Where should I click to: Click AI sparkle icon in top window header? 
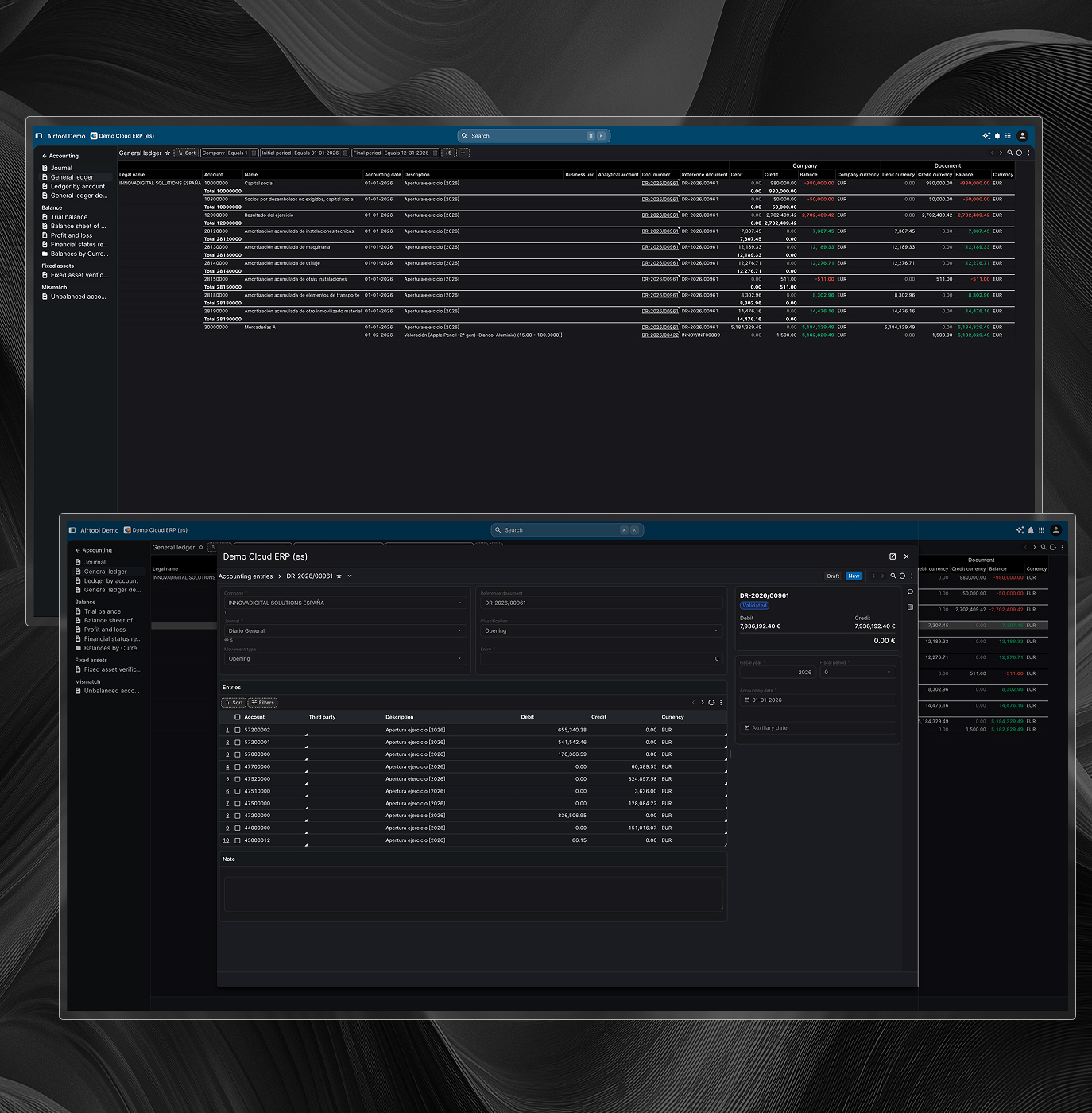[986, 136]
